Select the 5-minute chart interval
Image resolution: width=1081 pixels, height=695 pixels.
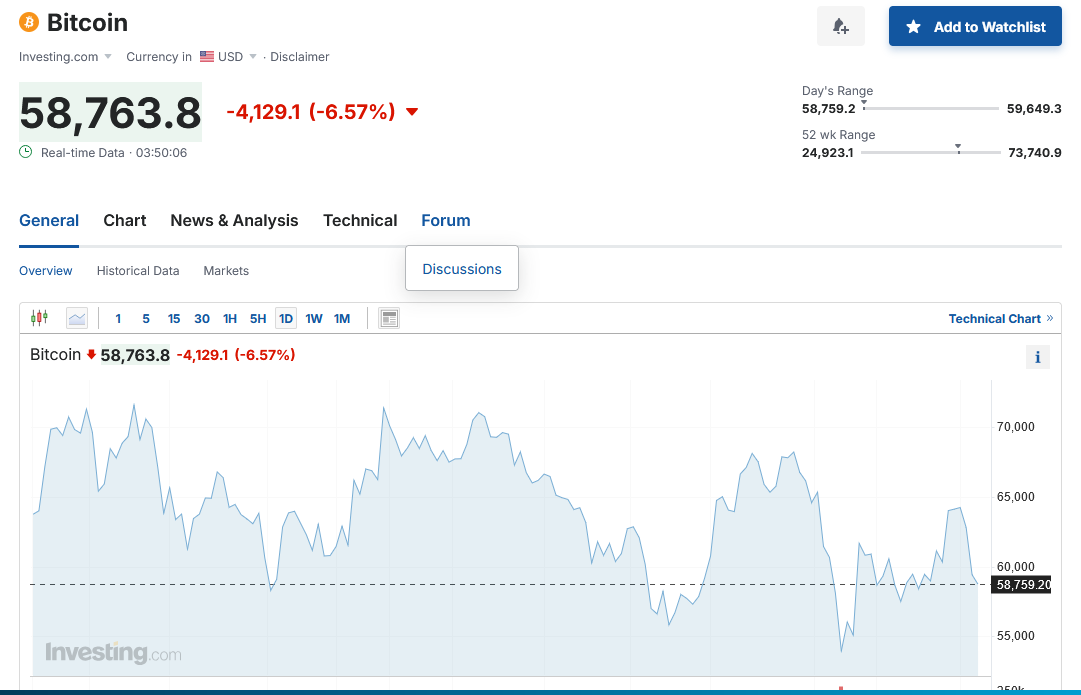pyautogui.click(x=145, y=319)
